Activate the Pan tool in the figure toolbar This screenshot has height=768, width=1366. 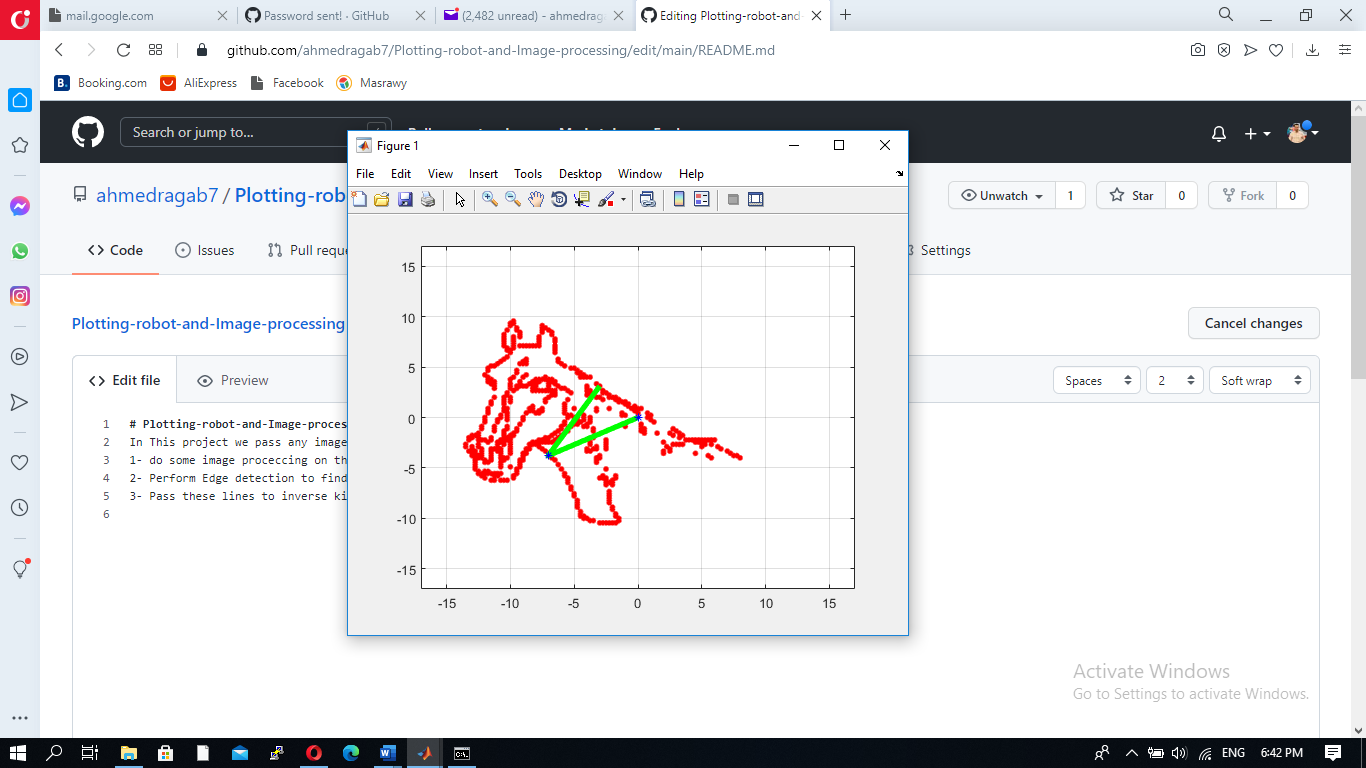click(536, 199)
